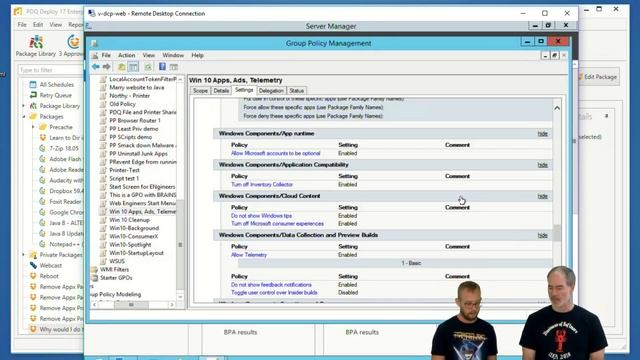Open Allow Microsoft accounts to be optional policy
640x360 pixels.
(x=276, y=153)
